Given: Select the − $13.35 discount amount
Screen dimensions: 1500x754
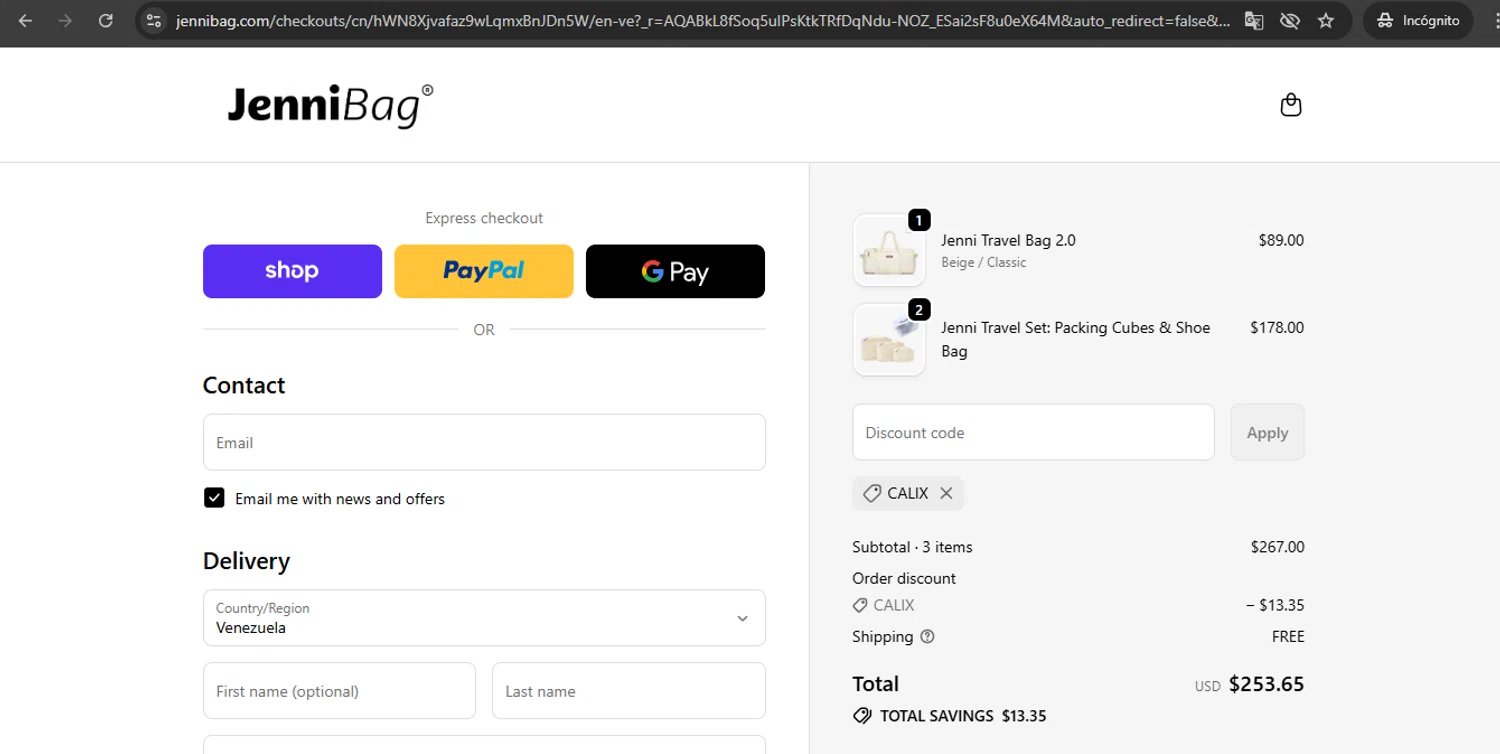Looking at the screenshot, I should click(1275, 605).
